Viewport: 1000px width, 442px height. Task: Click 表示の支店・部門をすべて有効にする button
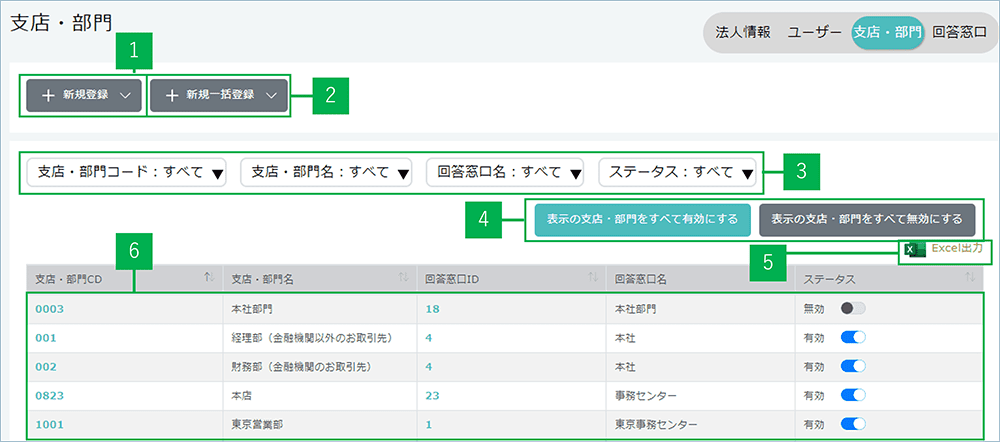coord(643,219)
